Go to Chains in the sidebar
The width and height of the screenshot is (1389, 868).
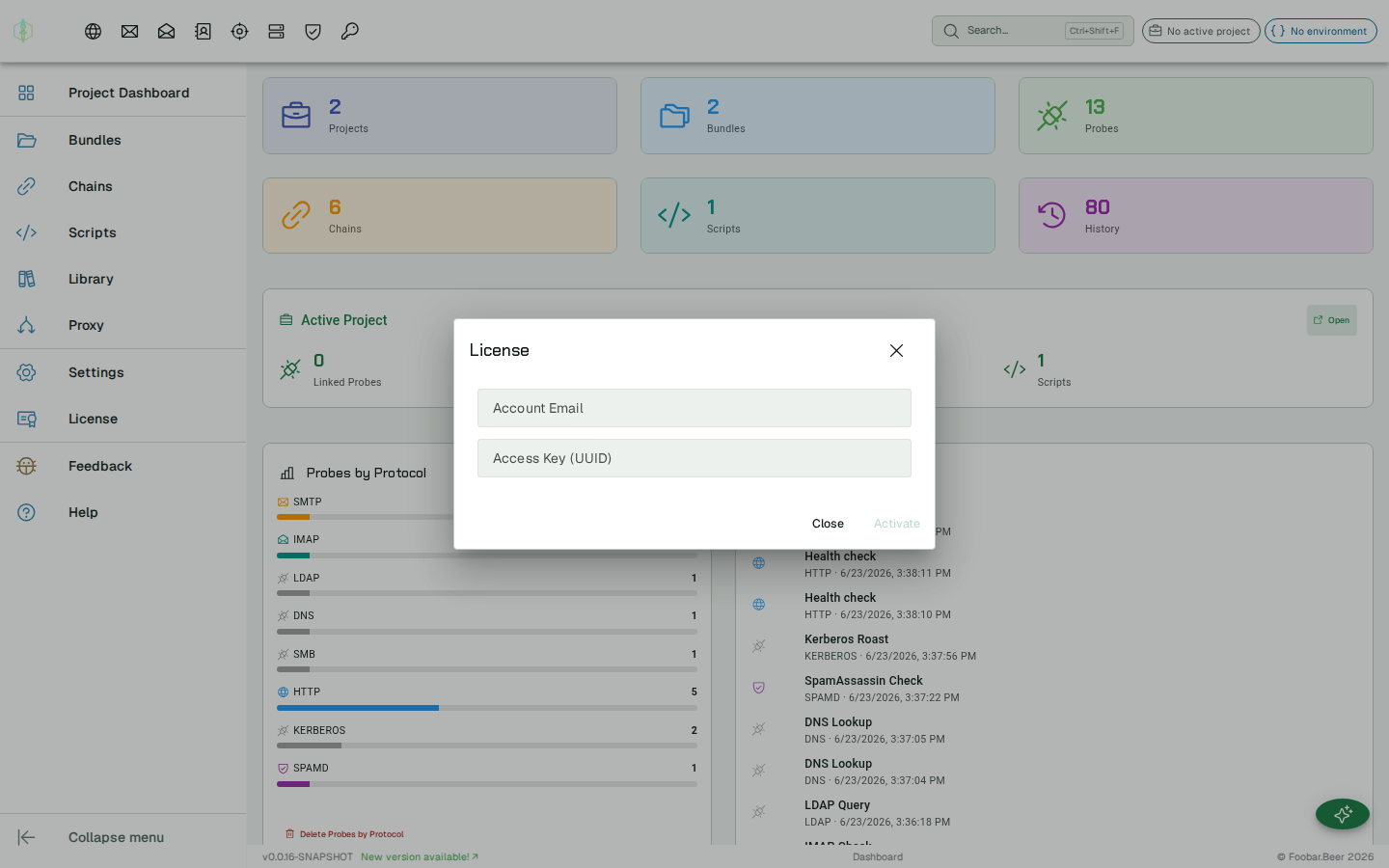123,186
